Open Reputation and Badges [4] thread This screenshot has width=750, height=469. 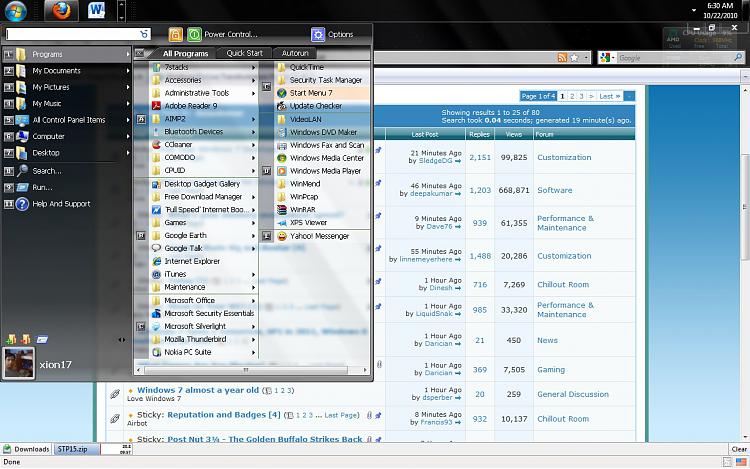(x=224, y=414)
